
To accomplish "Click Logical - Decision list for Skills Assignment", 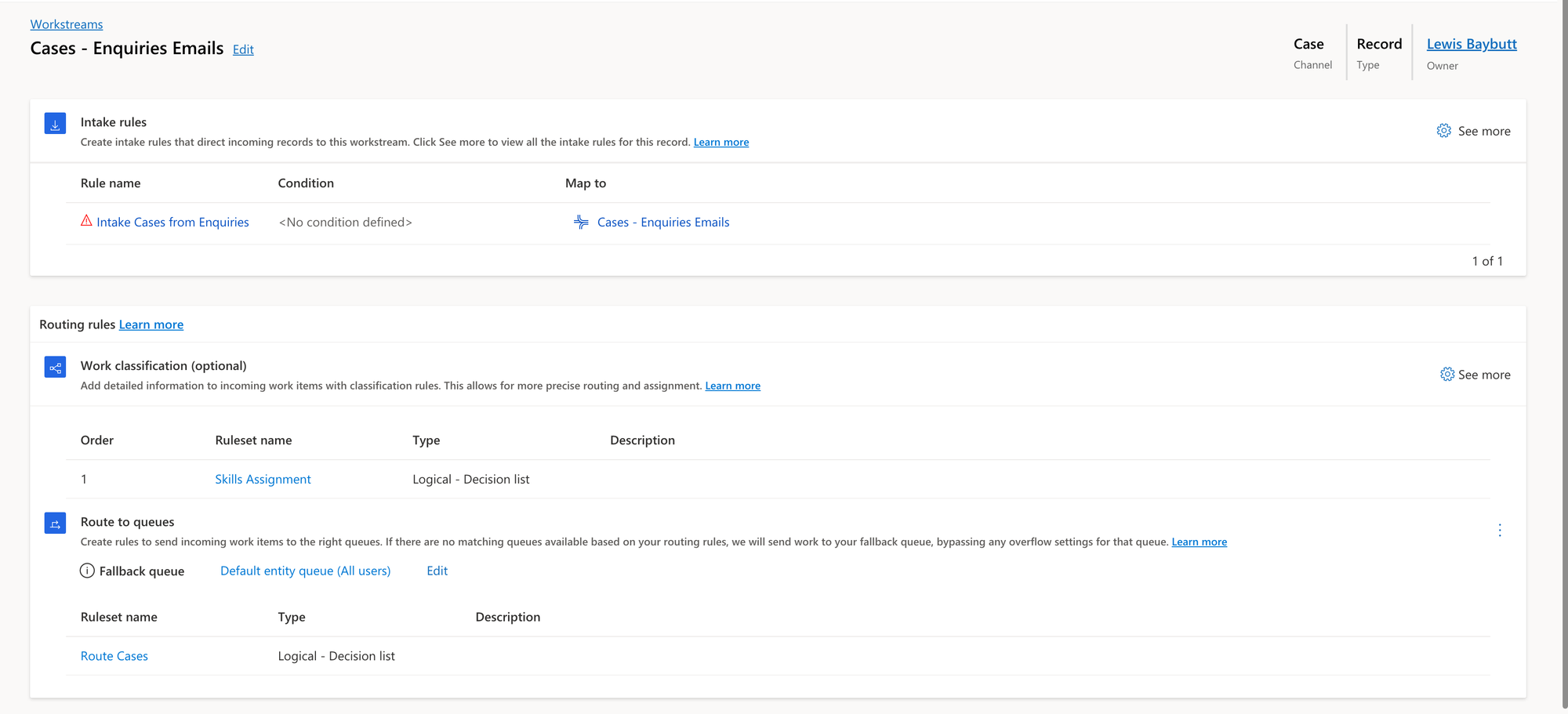I will coord(471,479).
